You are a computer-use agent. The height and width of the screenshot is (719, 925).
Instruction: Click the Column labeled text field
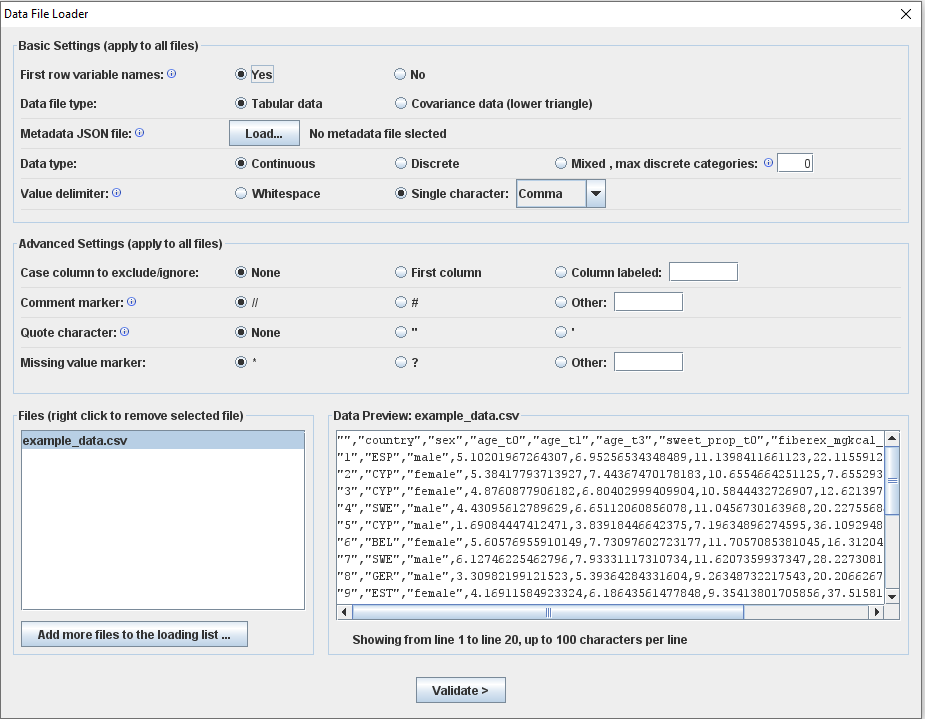click(703, 272)
